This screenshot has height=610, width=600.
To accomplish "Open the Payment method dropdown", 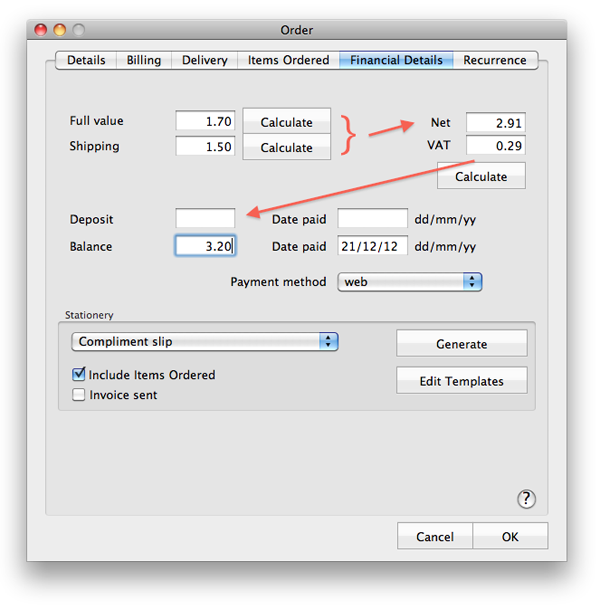I will point(410,282).
